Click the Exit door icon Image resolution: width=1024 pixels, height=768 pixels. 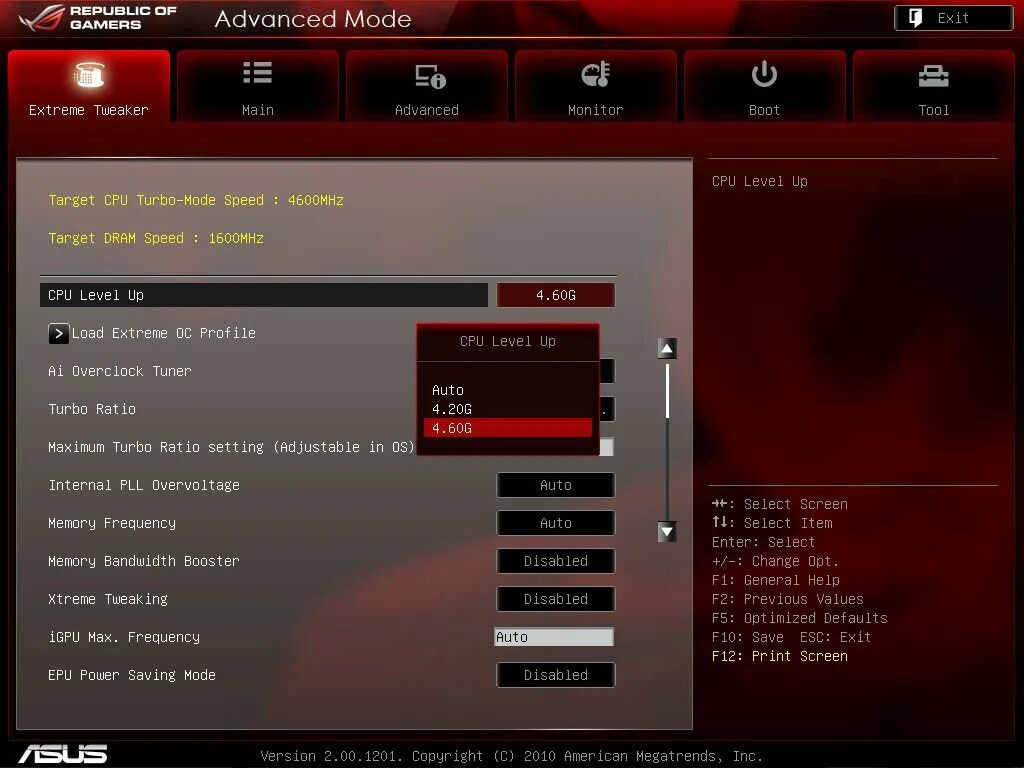click(x=916, y=18)
